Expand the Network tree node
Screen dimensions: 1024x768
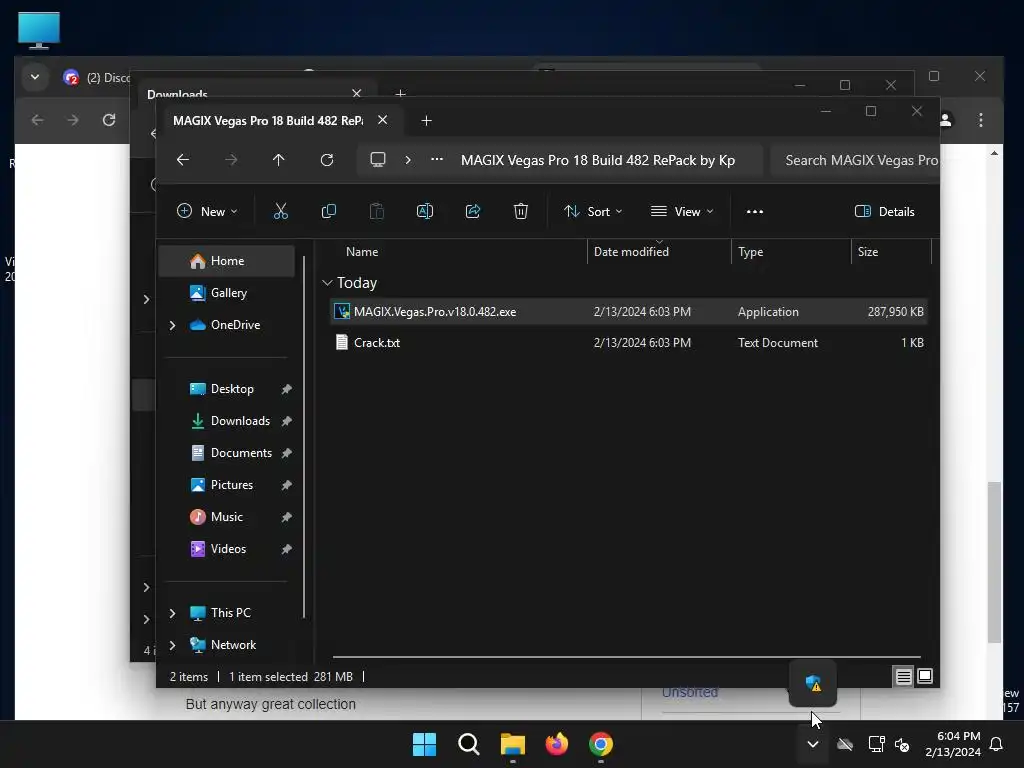(x=172, y=645)
